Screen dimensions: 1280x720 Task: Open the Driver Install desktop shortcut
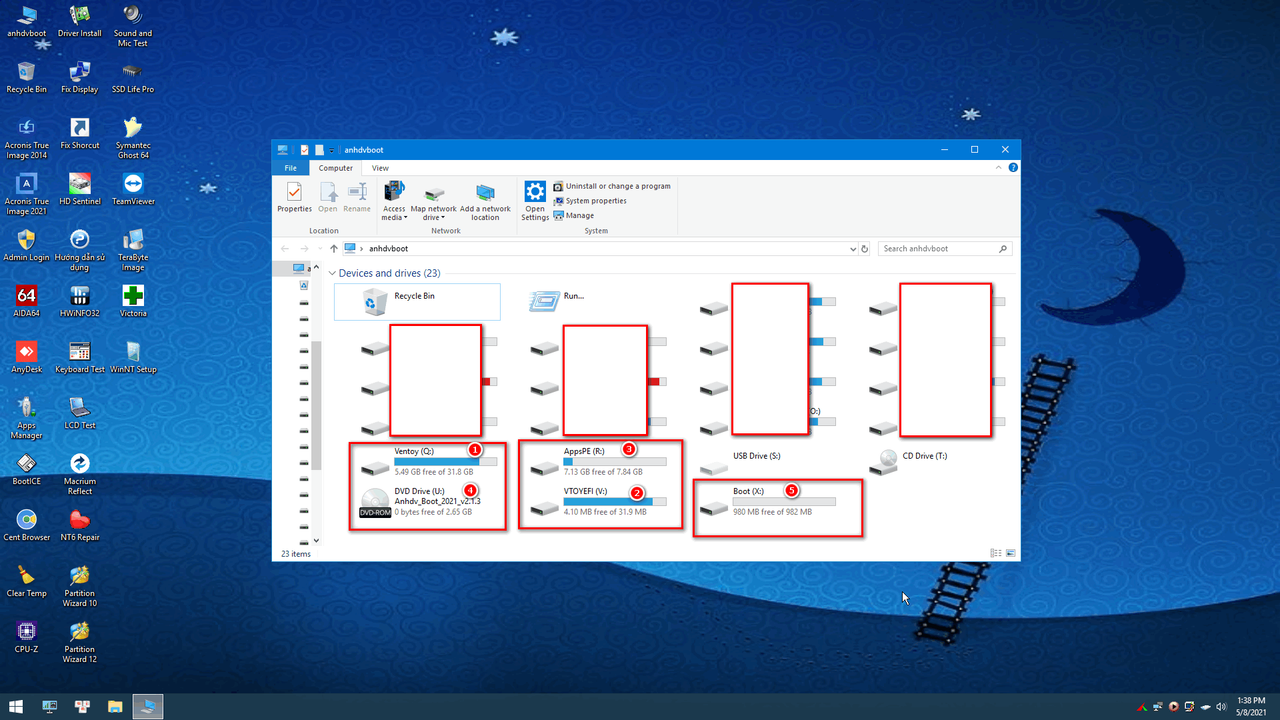(80, 22)
